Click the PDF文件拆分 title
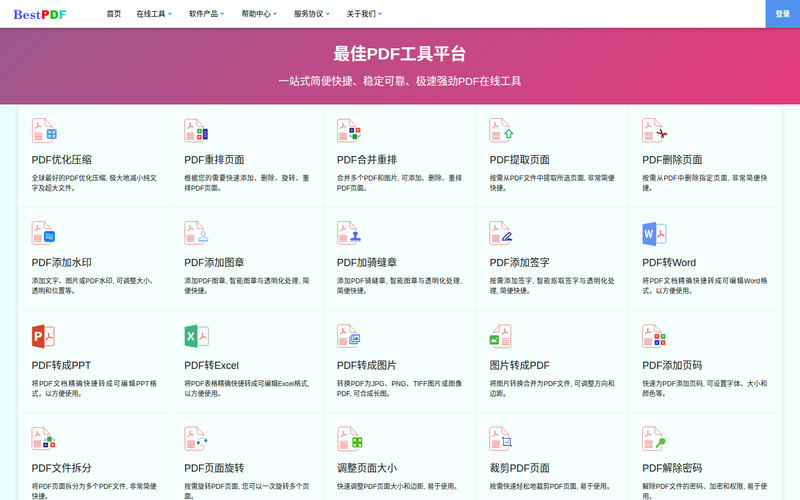Image resolution: width=800 pixels, height=500 pixels. [62, 468]
